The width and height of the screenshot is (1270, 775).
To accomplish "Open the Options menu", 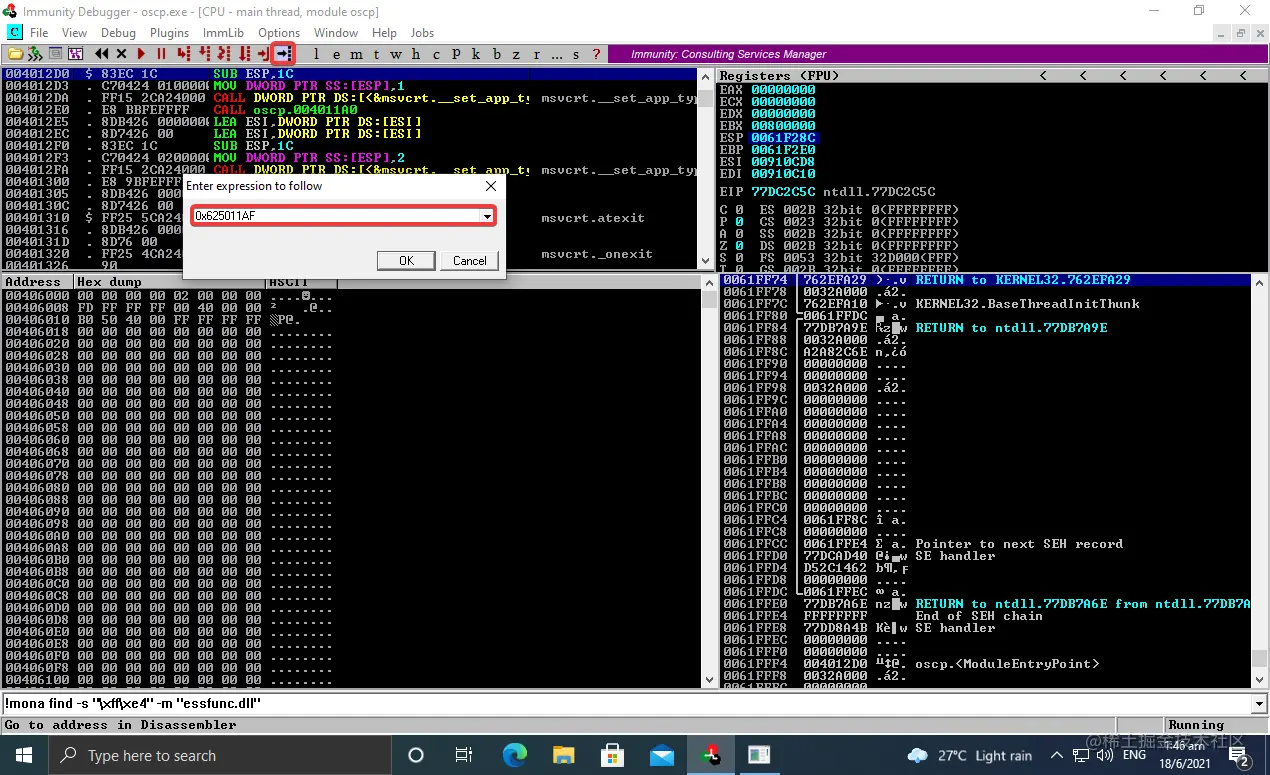I will pyautogui.click(x=279, y=33).
